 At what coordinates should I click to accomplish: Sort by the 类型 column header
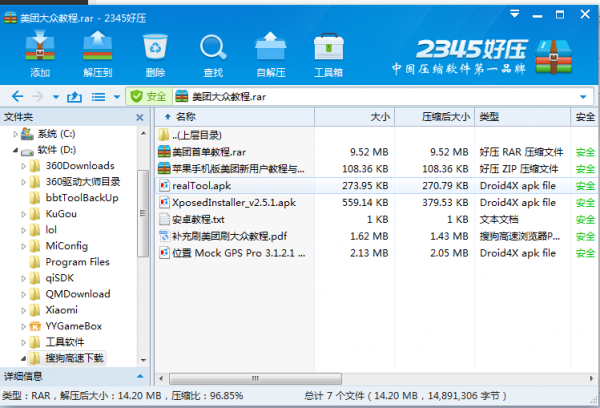[522, 117]
